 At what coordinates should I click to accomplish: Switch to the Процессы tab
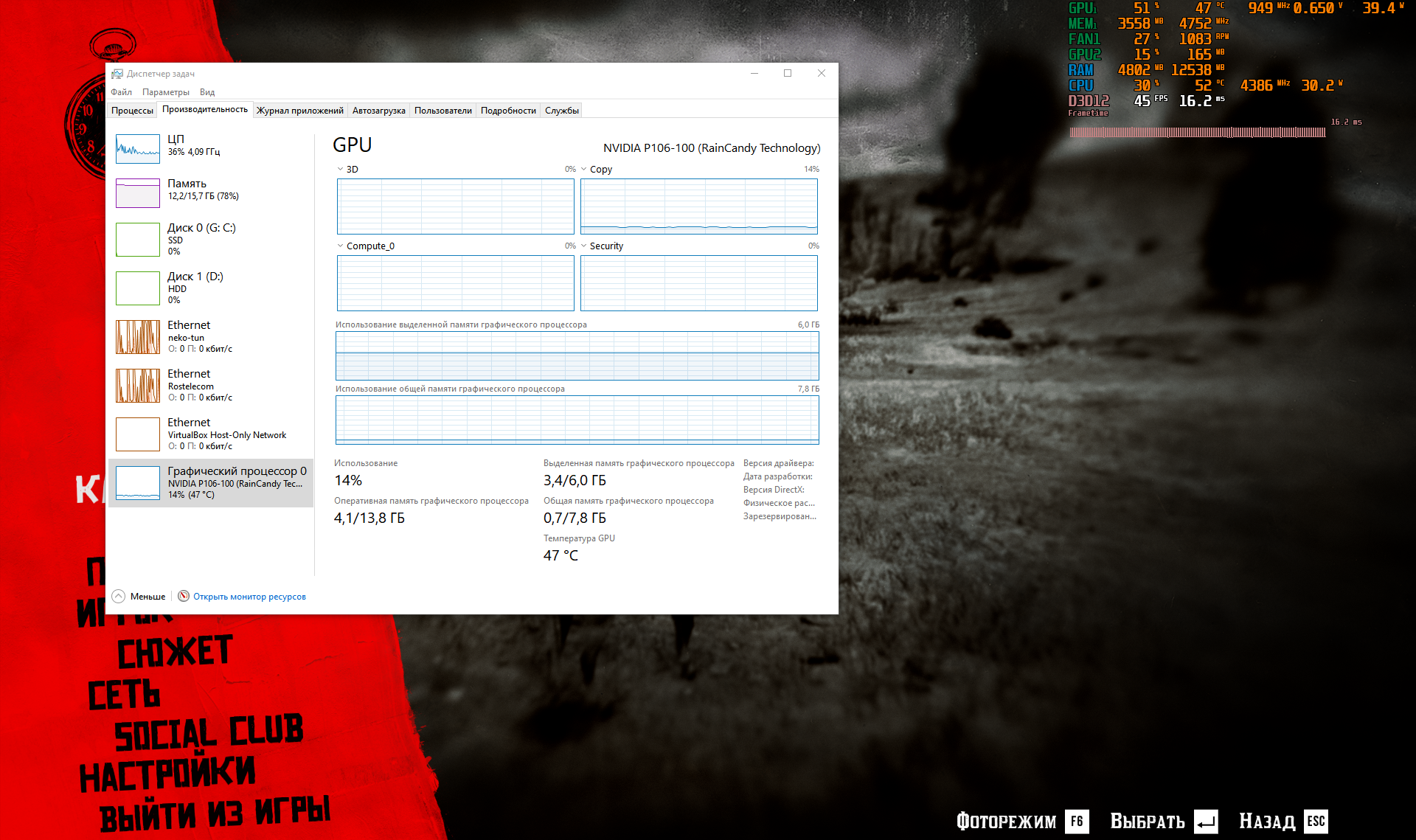point(132,111)
